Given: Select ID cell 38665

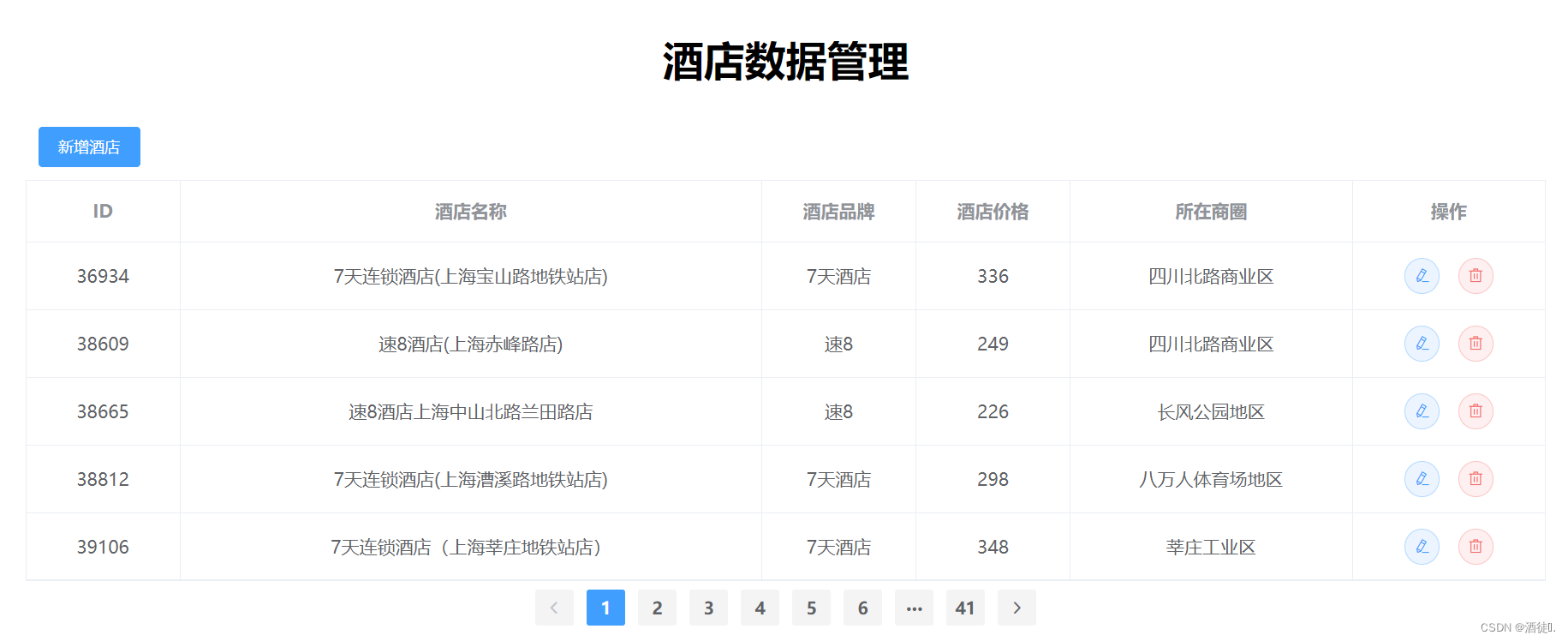Looking at the screenshot, I should pos(103,411).
